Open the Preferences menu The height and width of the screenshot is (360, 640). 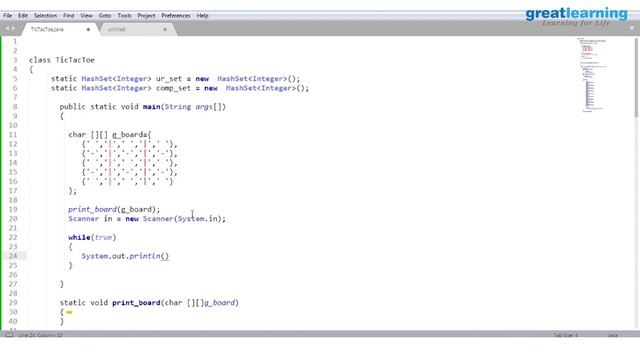(x=176, y=16)
